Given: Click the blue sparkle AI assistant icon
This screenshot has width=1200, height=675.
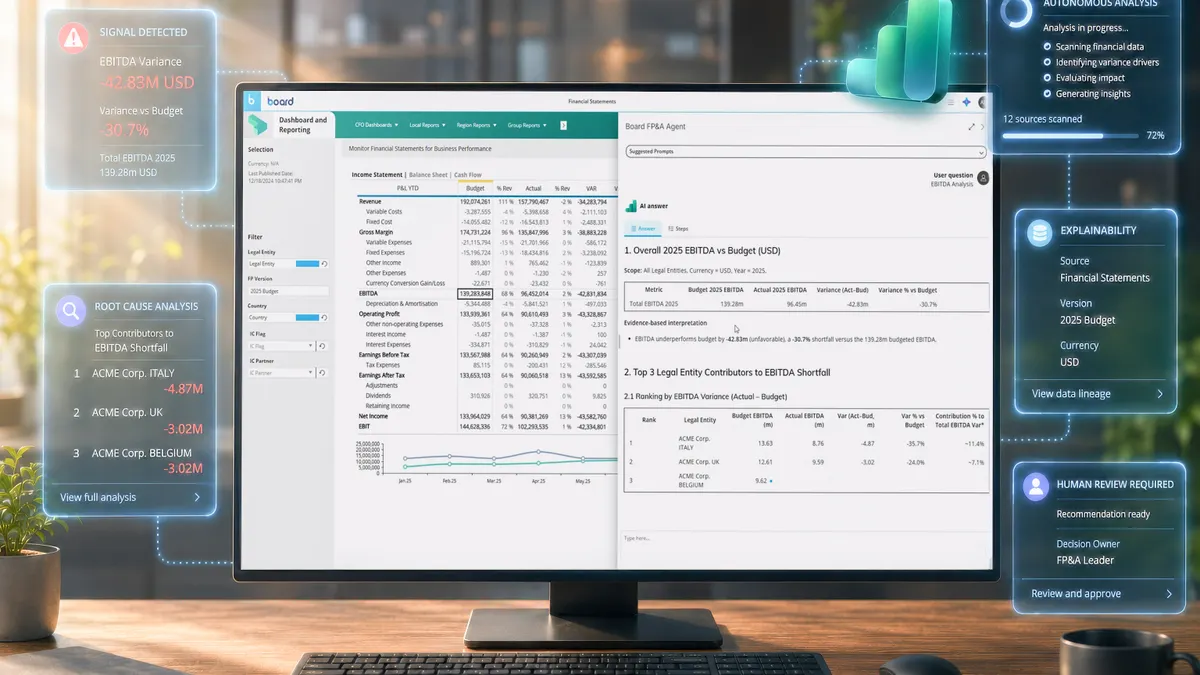Looking at the screenshot, I should coord(966,102).
